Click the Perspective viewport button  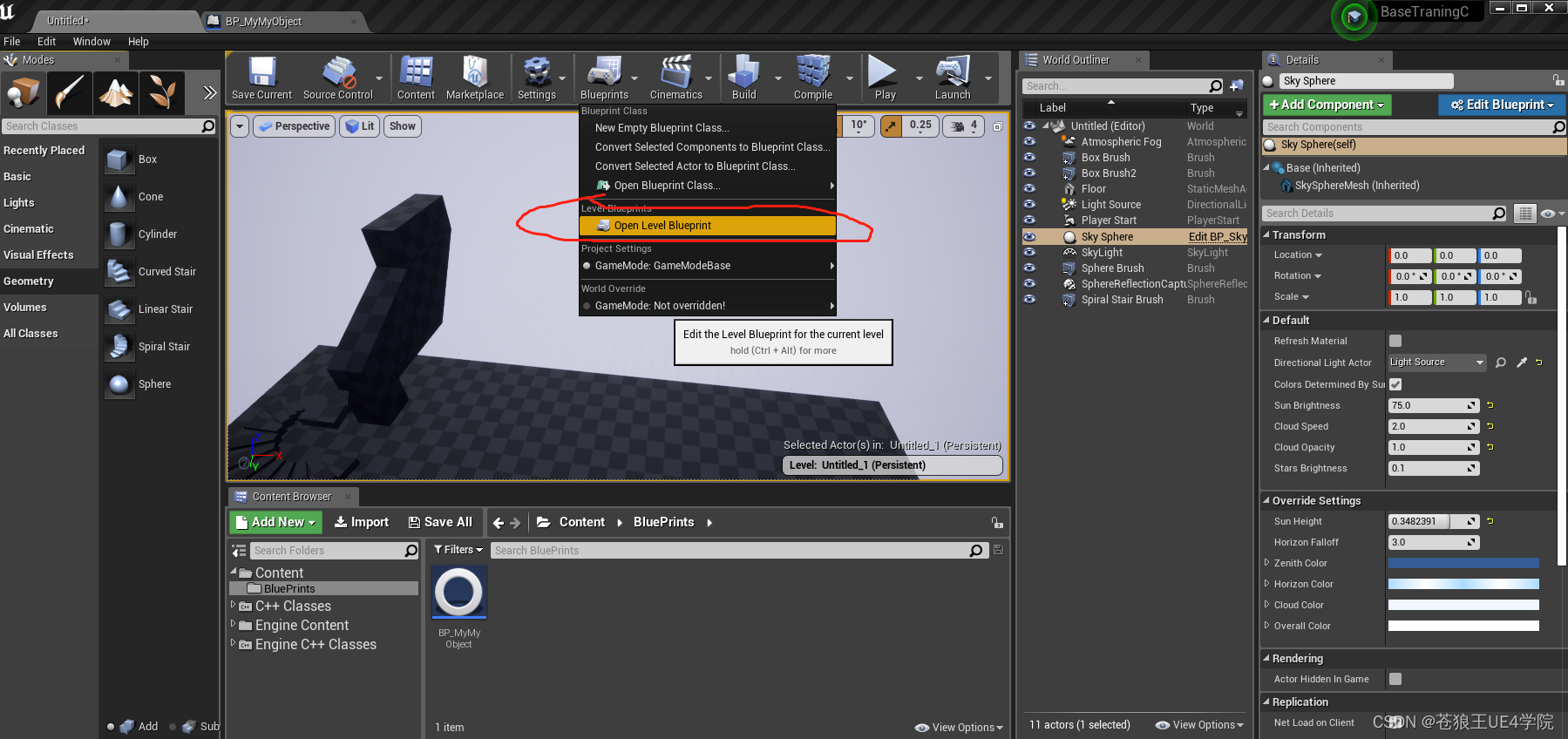point(294,126)
